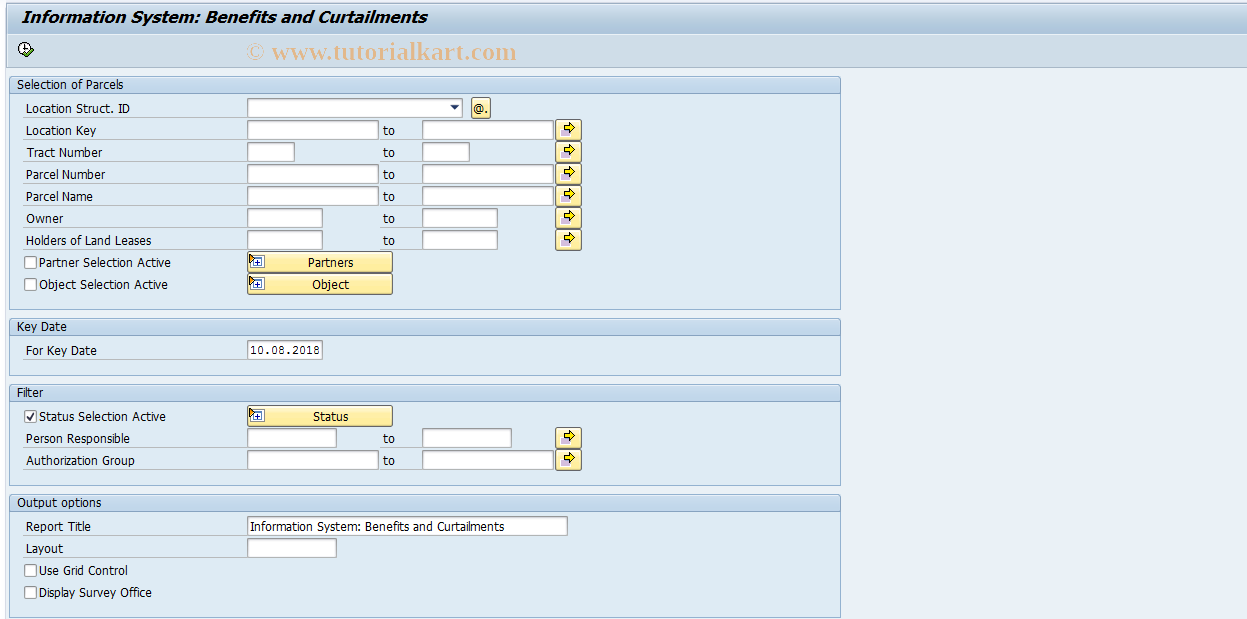Click the For Key Date field
Screen dimensions: 1247x619
285,350
